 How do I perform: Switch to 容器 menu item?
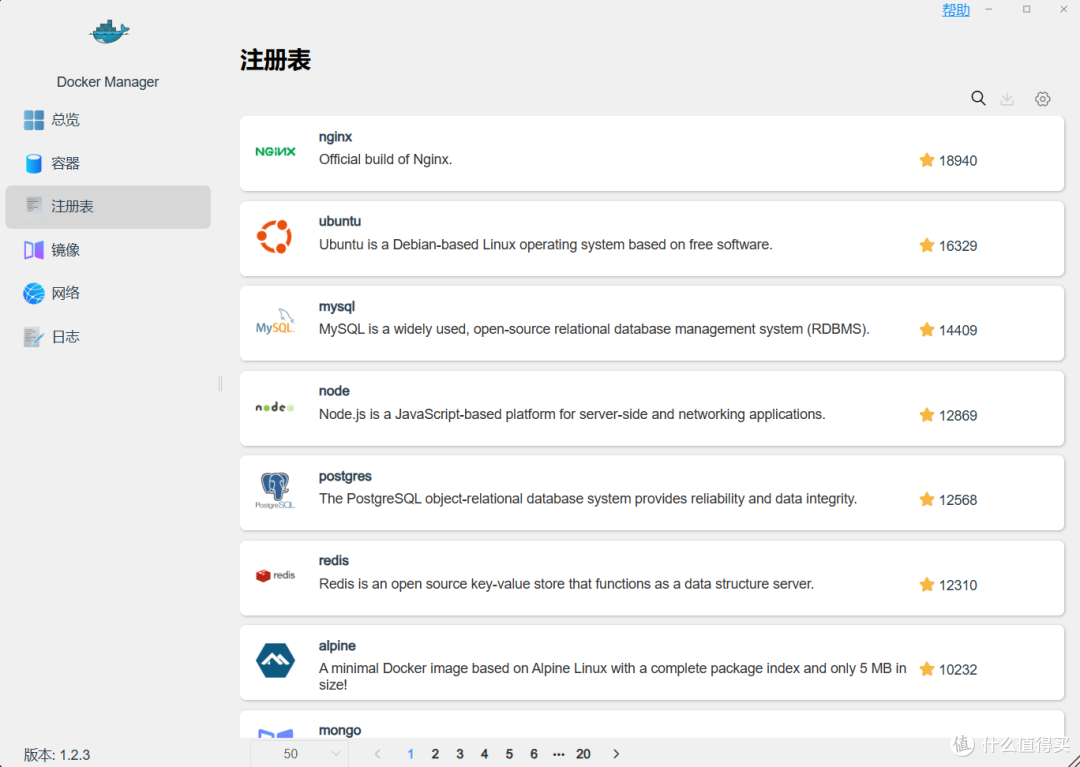pyautogui.click(x=108, y=163)
